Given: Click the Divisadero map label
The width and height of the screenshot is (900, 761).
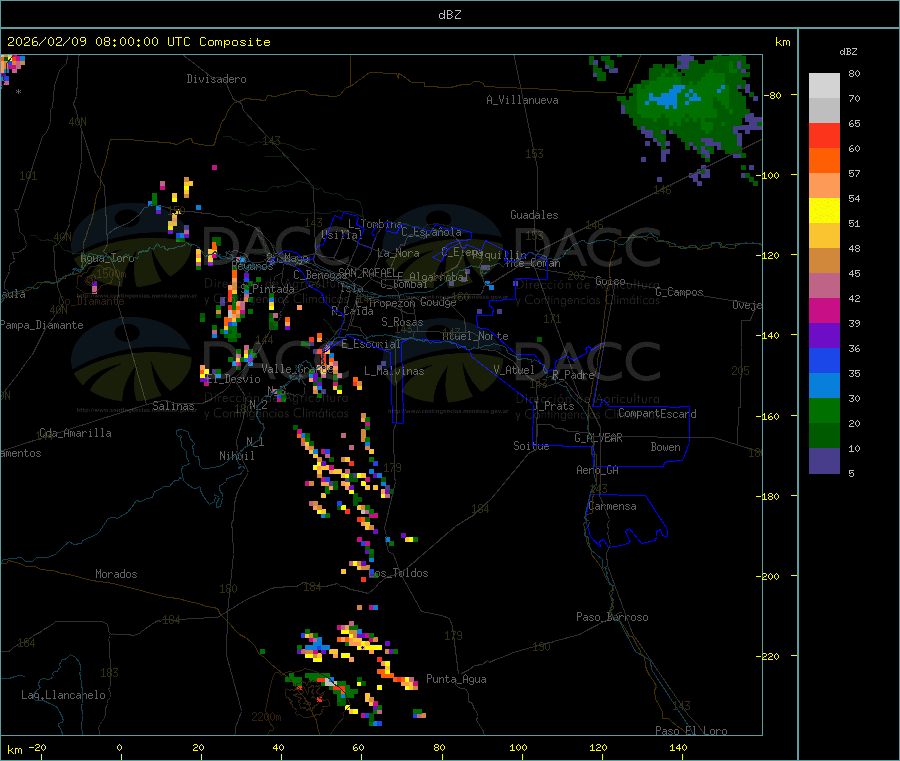Looking at the screenshot, I should click(216, 79).
